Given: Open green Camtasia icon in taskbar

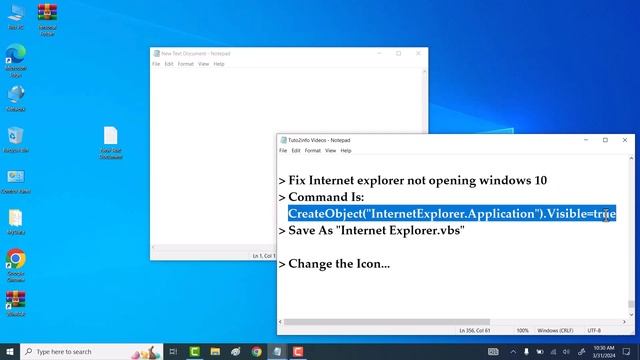Looking at the screenshot, I should click(195, 351).
